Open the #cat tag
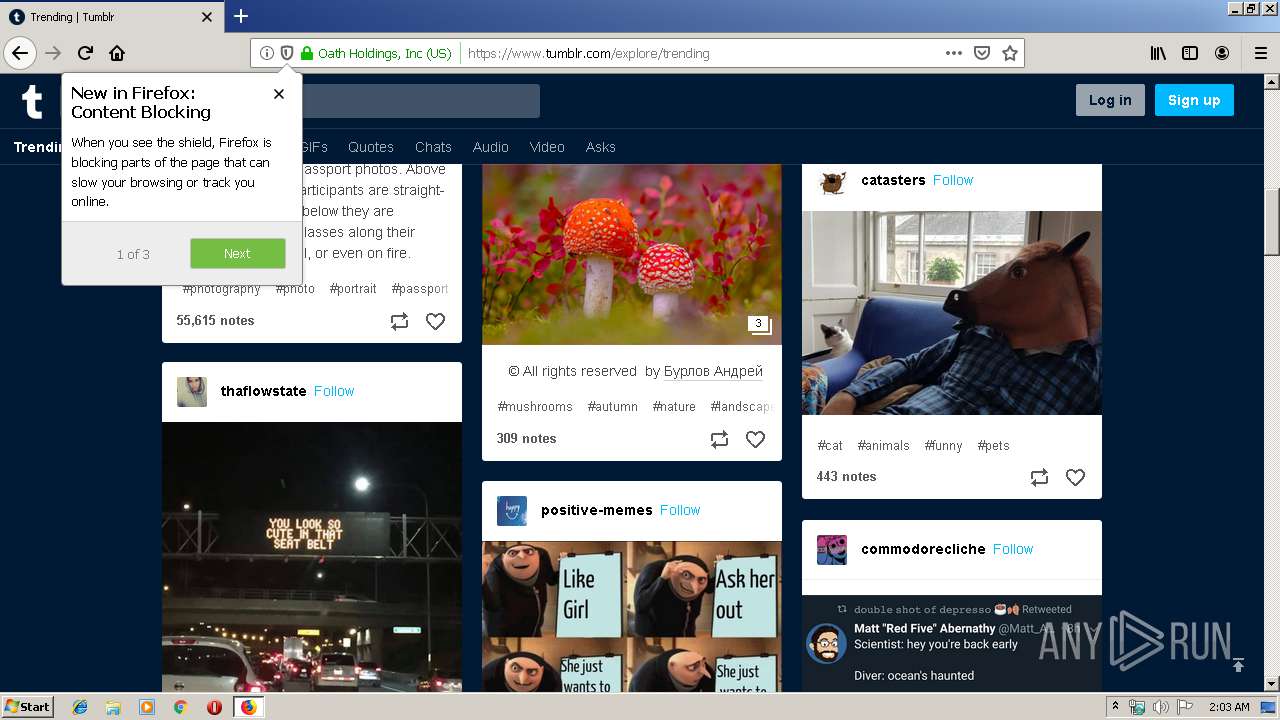This screenshot has width=1280, height=720. 830,446
